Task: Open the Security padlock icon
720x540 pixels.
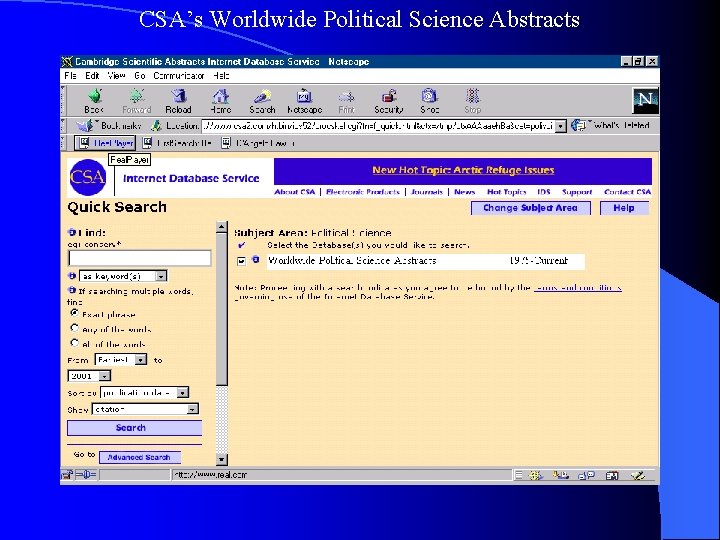Action: 388,101
